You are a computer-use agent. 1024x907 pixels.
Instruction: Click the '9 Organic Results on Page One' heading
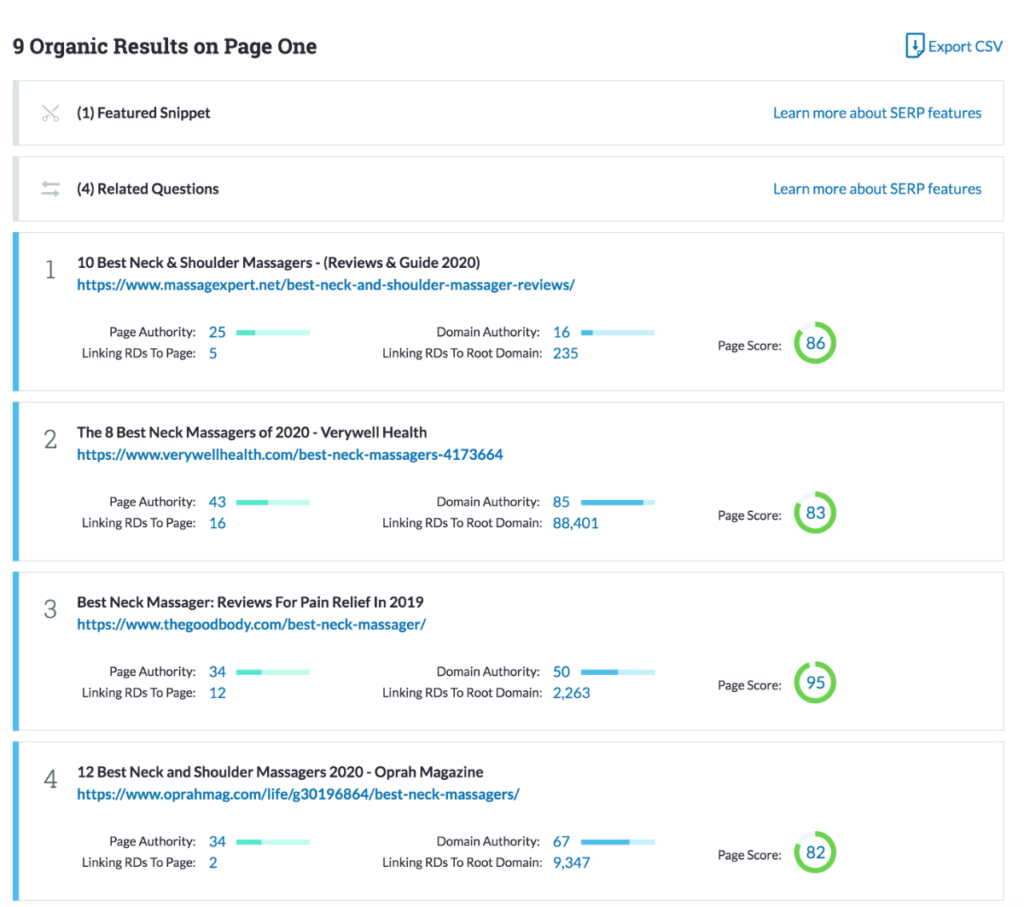(x=165, y=46)
